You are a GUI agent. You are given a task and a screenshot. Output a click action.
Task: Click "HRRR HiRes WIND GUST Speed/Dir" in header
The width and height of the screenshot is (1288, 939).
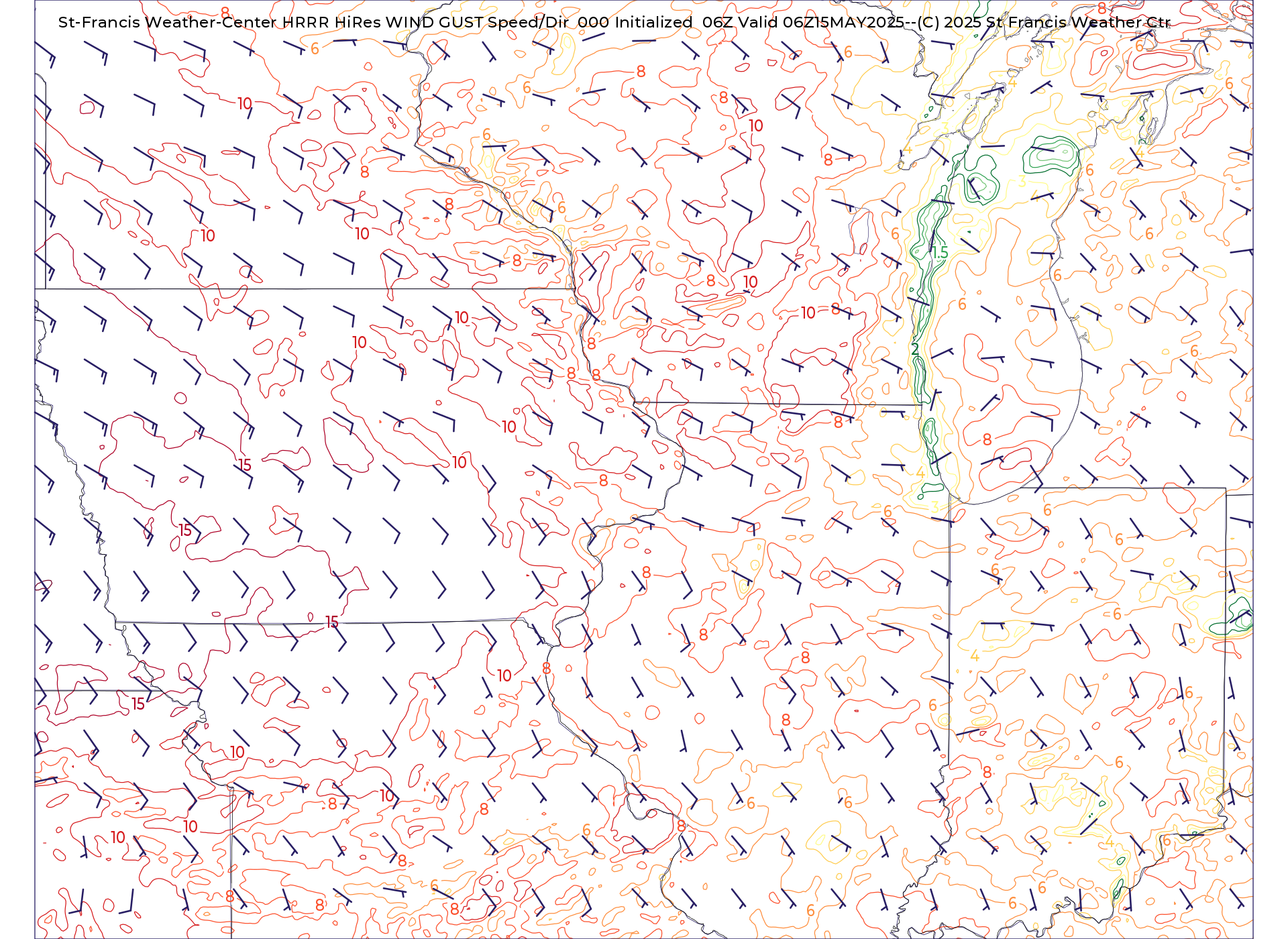[x=425, y=22]
